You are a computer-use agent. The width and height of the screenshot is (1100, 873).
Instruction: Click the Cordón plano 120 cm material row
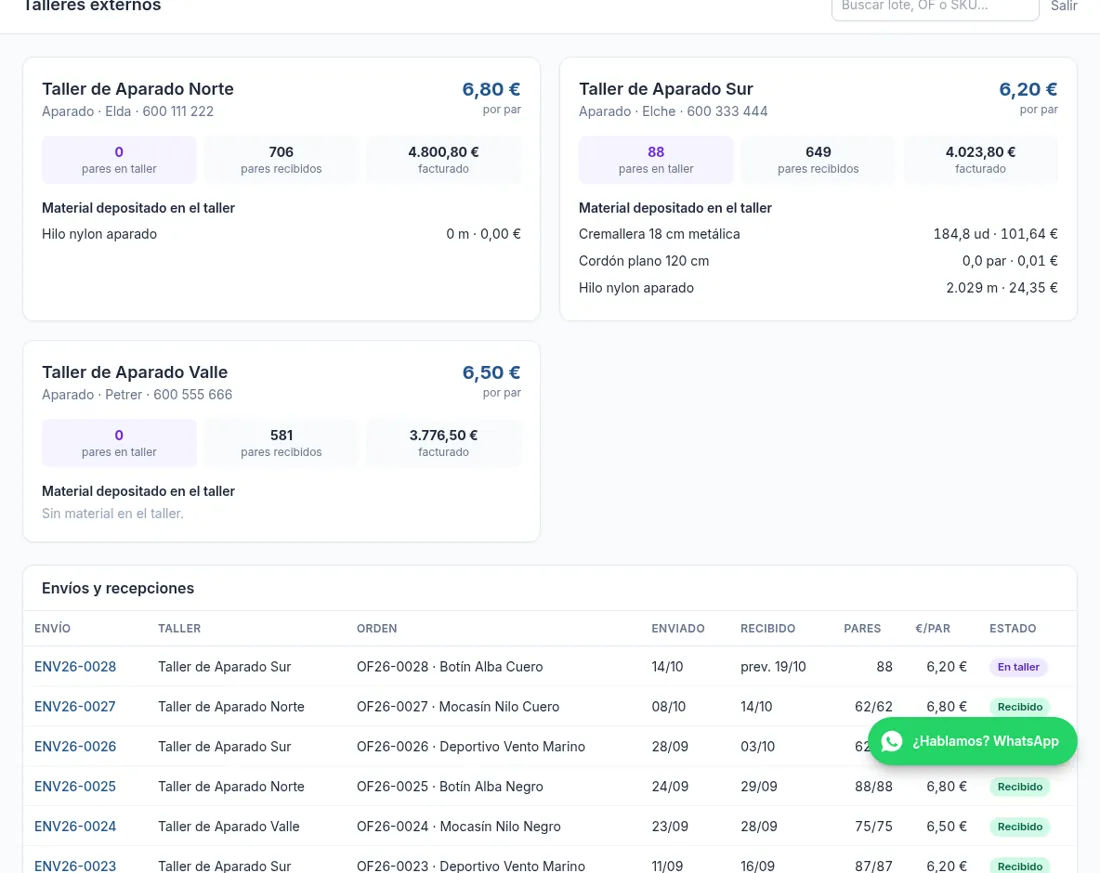tap(818, 261)
